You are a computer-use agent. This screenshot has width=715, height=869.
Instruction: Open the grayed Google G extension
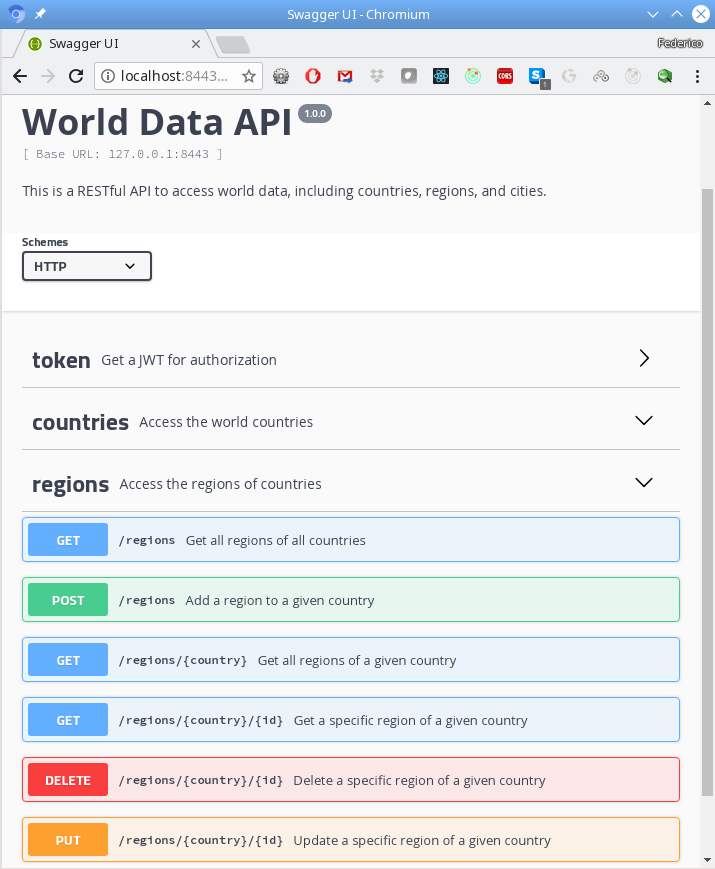[569, 76]
